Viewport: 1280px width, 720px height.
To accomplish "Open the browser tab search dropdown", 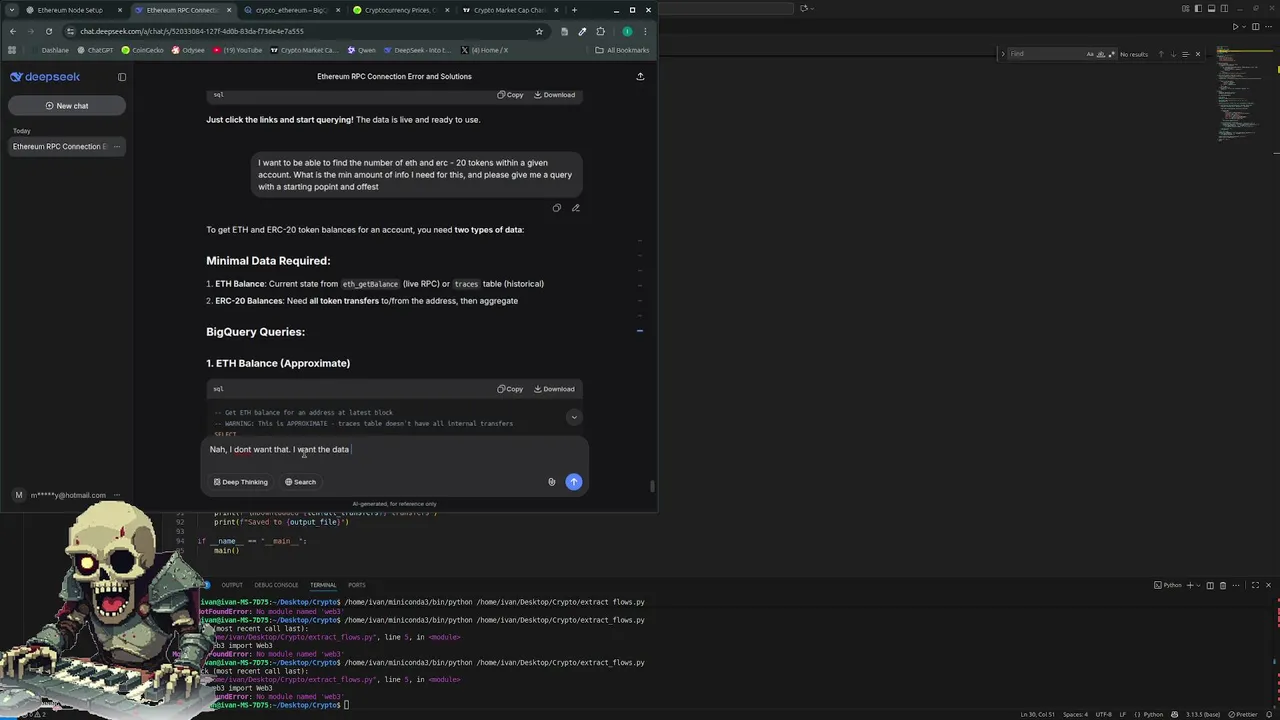I will 11,10.
